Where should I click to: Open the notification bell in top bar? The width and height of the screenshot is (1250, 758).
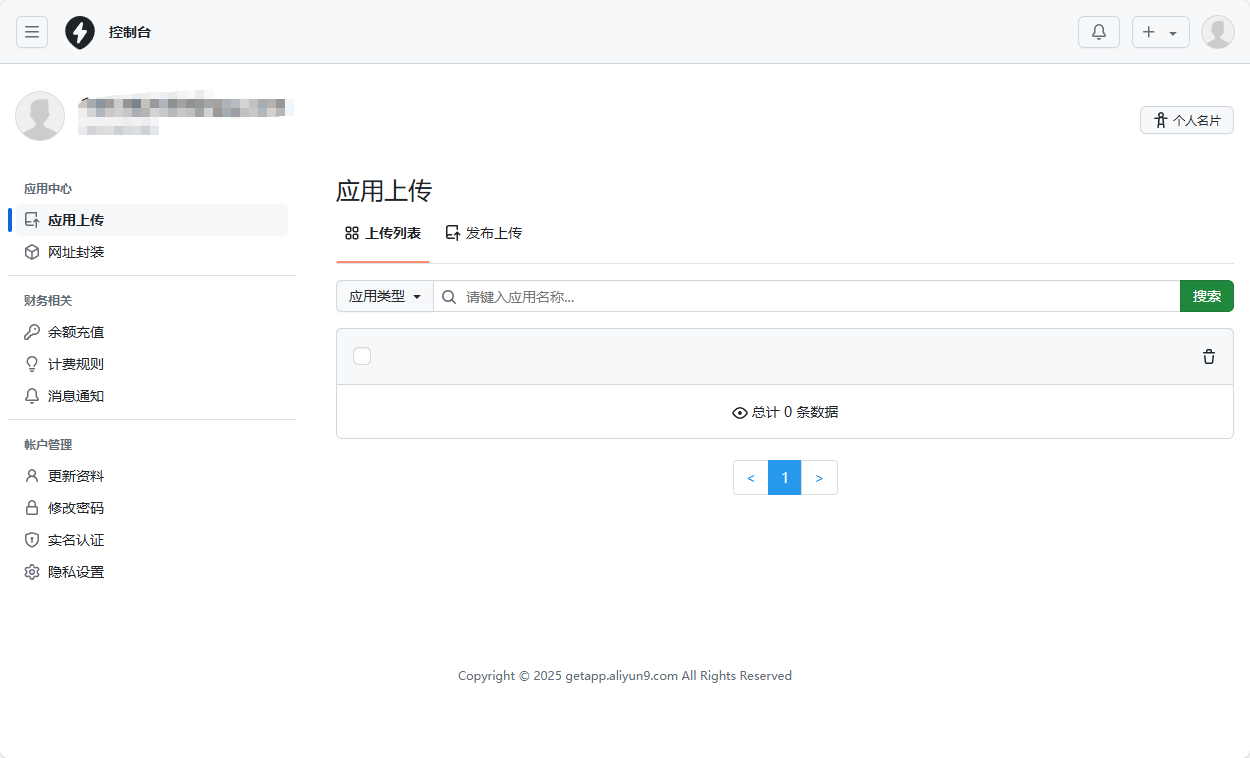pyautogui.click(x=1098, y=31)
